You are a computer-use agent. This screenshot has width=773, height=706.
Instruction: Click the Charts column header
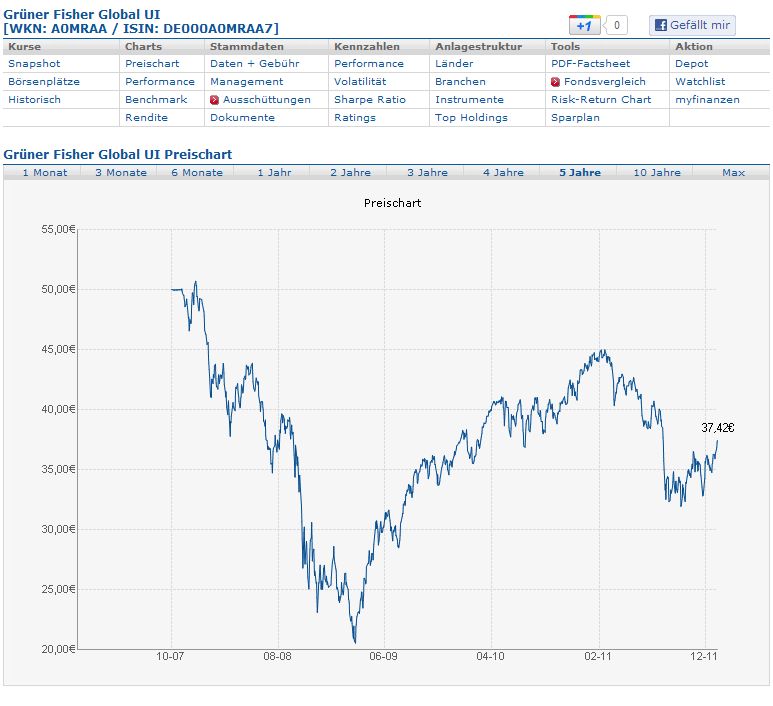click(143, 46)
